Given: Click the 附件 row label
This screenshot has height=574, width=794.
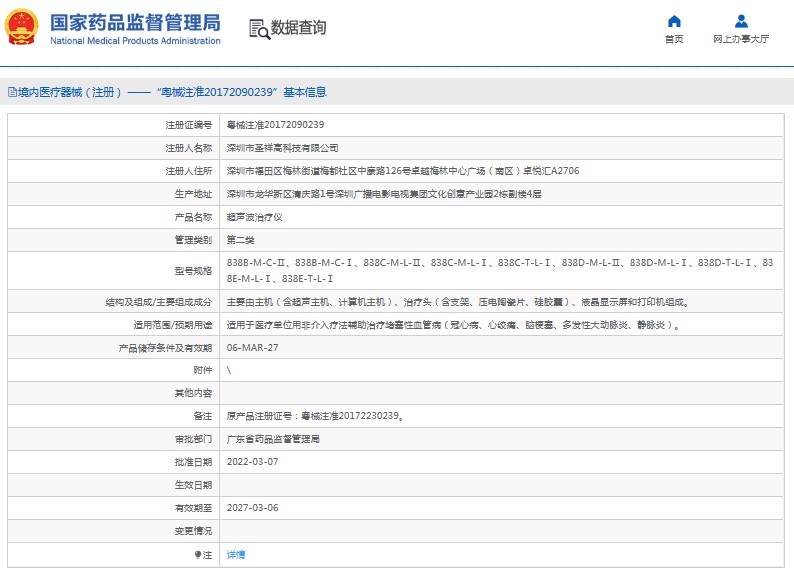Looking at the screenshot, I should (x=203, y=371).
